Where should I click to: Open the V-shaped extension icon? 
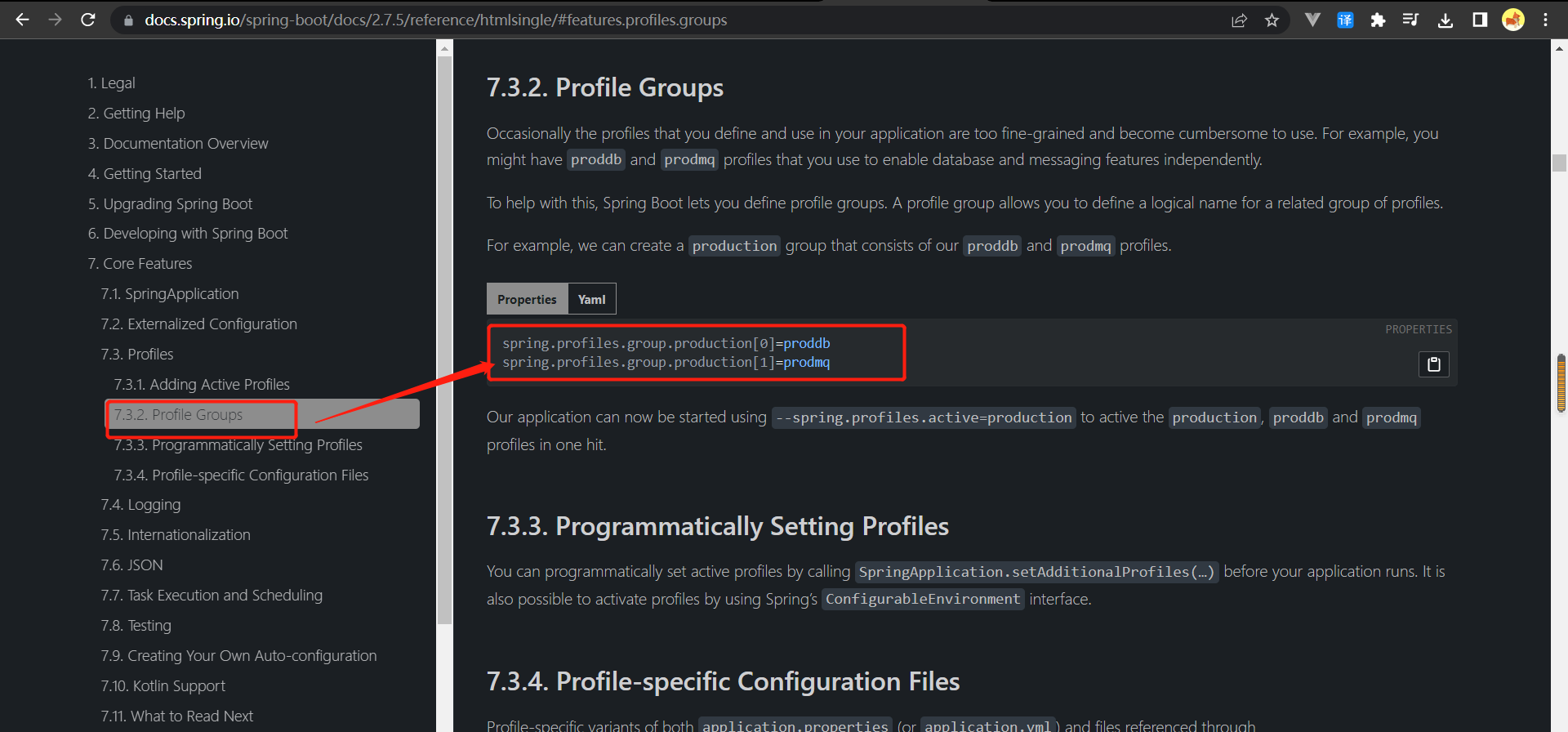1312,20
